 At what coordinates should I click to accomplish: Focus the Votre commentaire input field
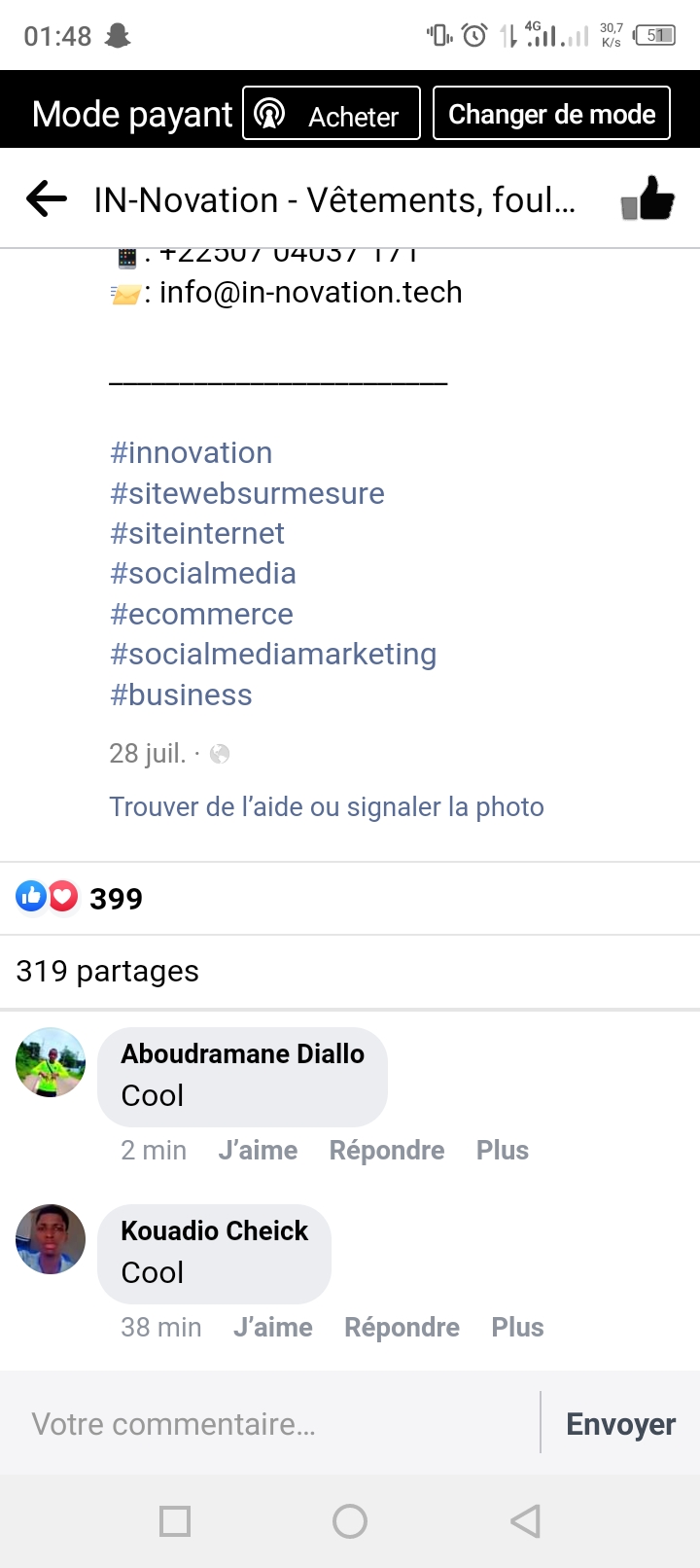coord(272,1424)
